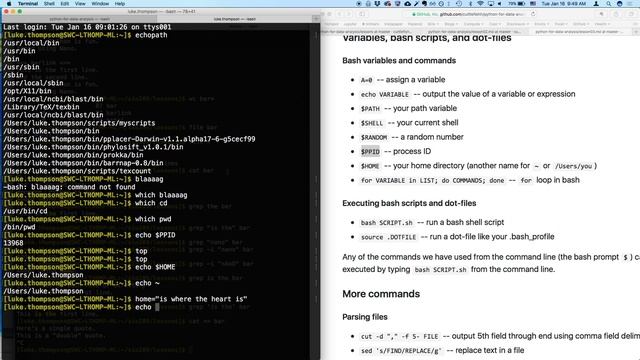Click the '$RANDOM' code snippet
Image resolution: width=640 pixels, height=360 pixels.
click(373, 137)
